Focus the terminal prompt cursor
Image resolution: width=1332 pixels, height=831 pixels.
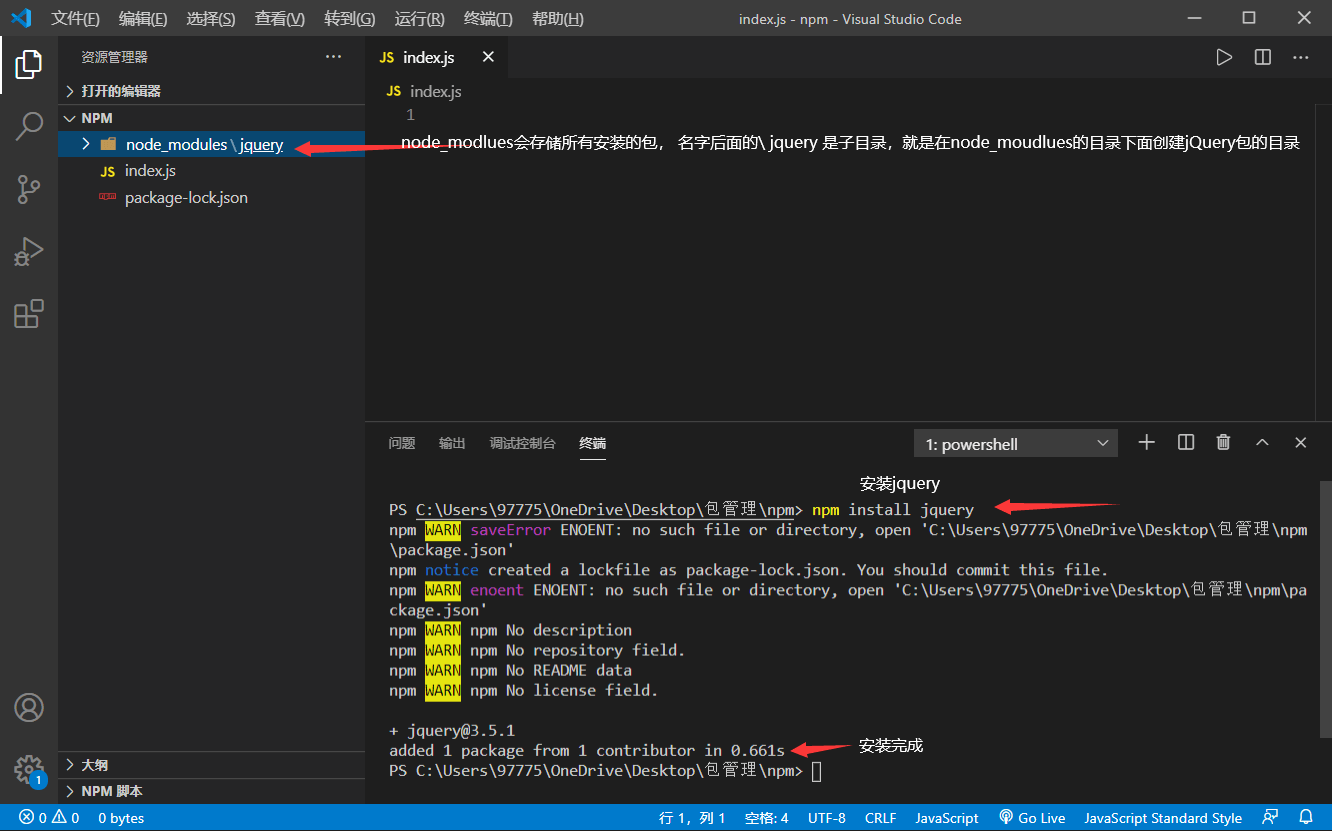(816, 771)
